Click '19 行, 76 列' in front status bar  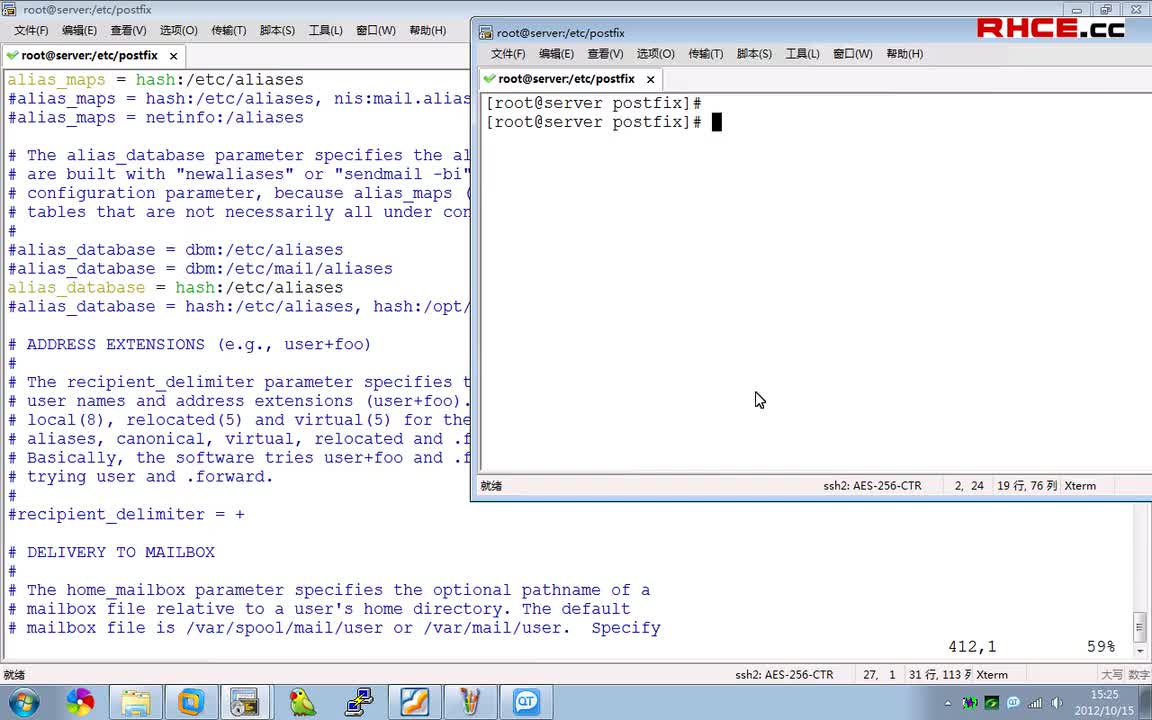(x=1026, y=486)
